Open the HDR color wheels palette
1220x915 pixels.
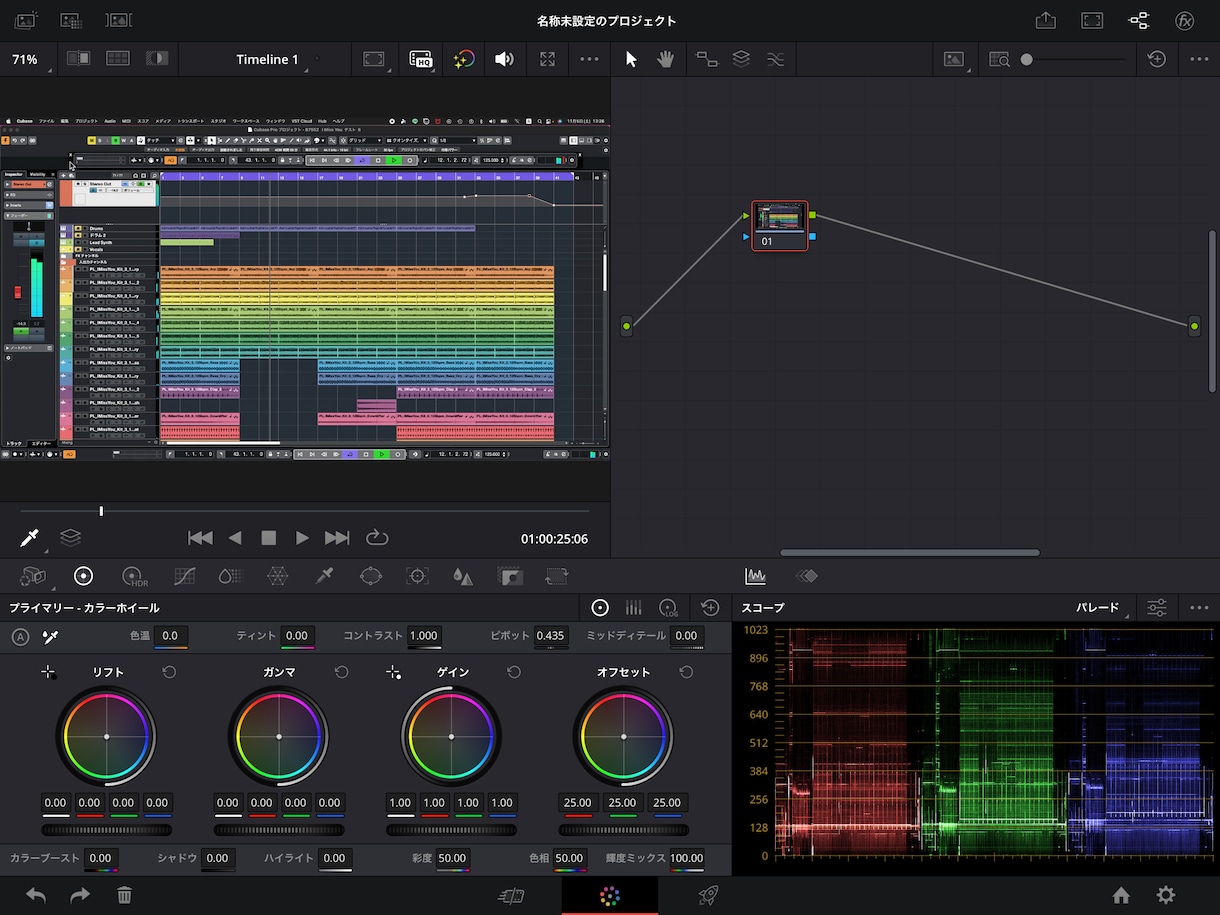[135, 576]
